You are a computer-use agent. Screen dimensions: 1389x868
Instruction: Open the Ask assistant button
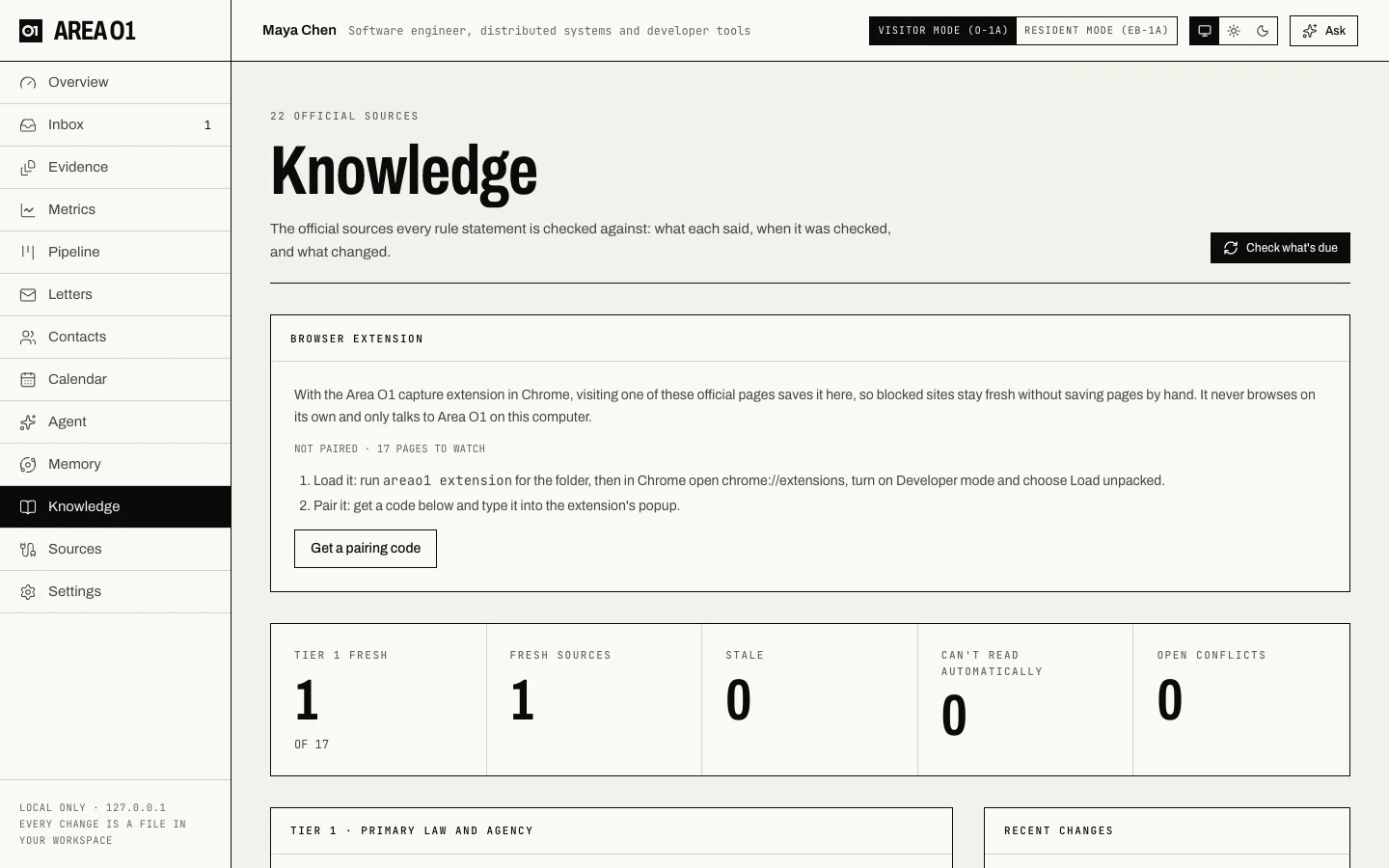(x=1323, y=31)
